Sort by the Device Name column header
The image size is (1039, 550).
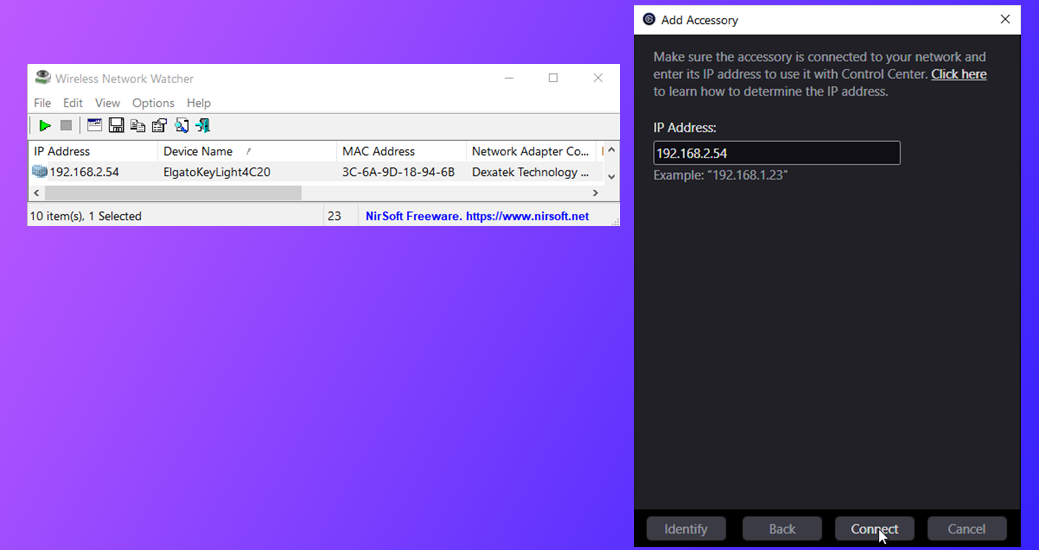pyautogui.click(x=247, y=151)
